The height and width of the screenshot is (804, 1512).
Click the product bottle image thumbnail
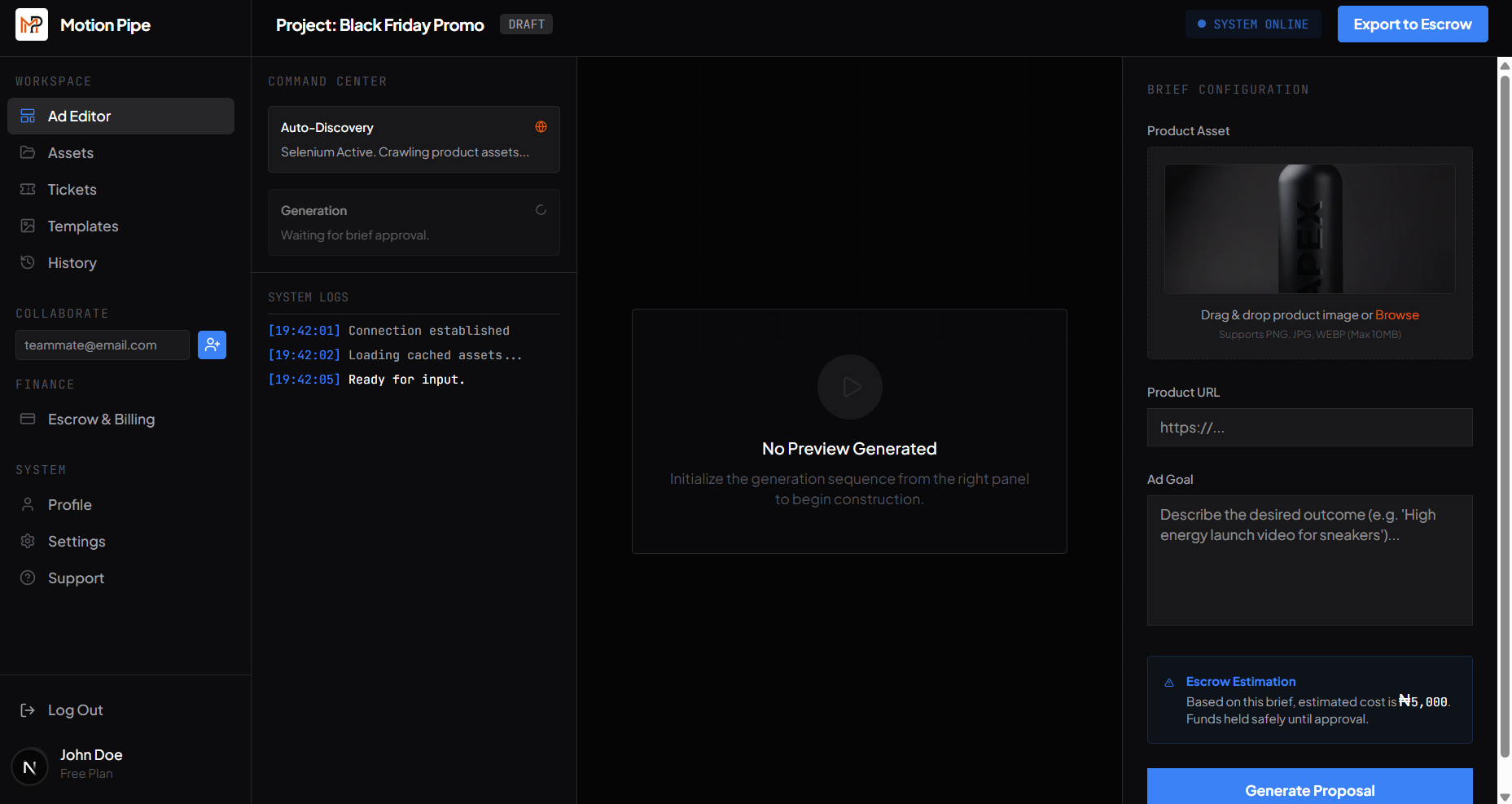(1309, 229)
